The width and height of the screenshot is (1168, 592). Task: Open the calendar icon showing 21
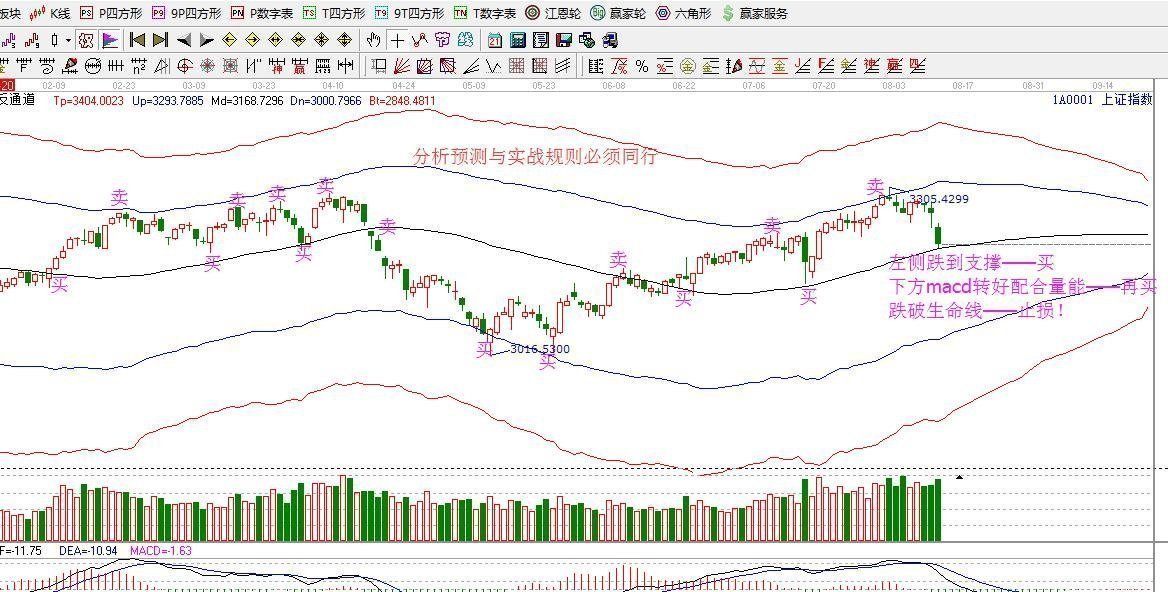(495, 40)
